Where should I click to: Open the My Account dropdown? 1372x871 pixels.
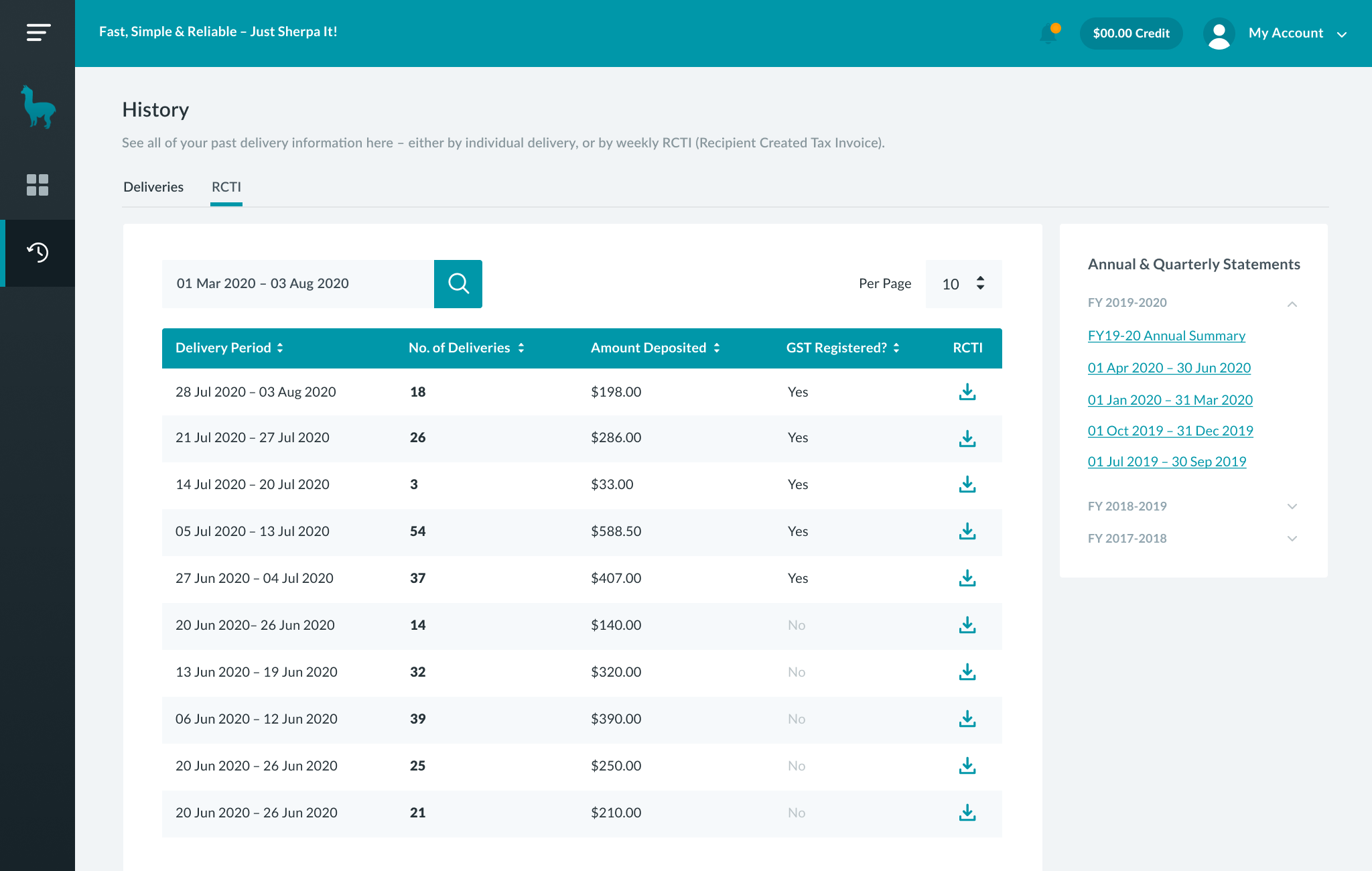pyautogui.click(x=1298, y=33)
